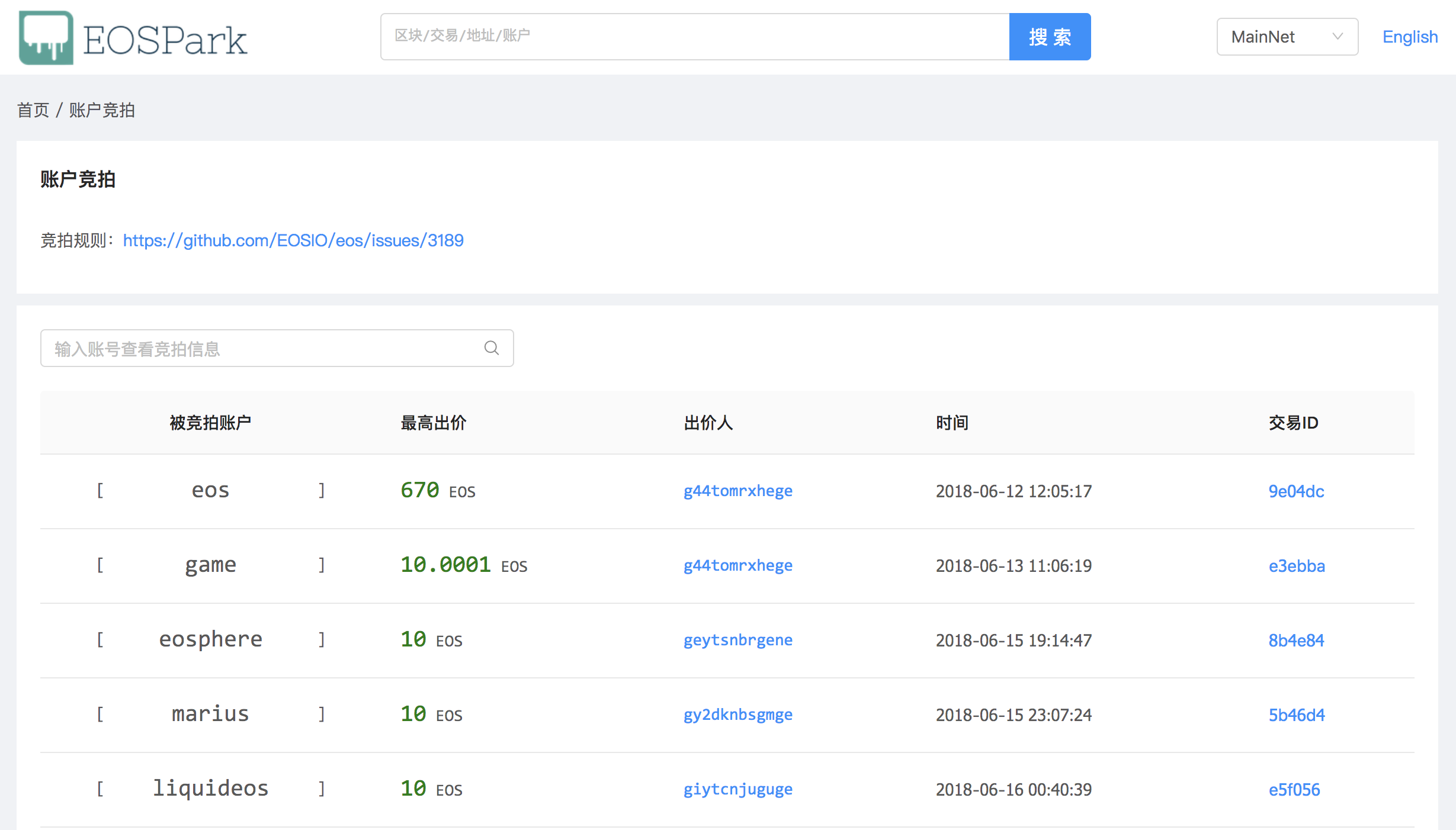Open bidder g44tomrxhege in eos row
The image size is (1456, 830).
click(x=737, y=491)
